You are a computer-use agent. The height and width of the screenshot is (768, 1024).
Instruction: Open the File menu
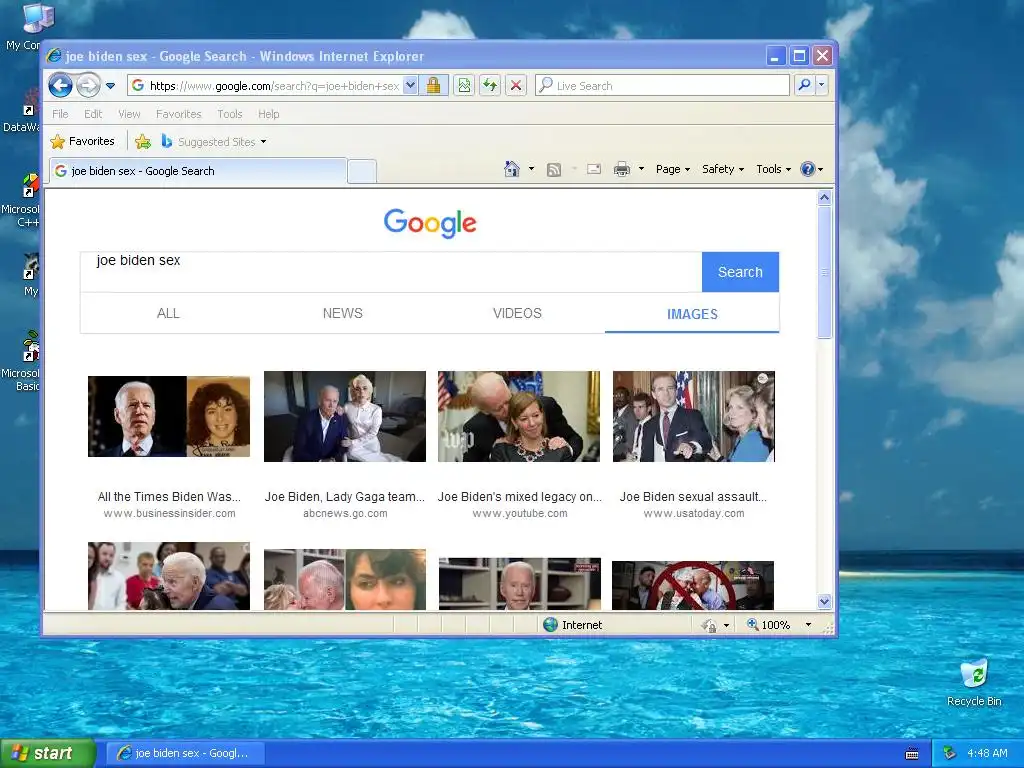coord(60,114)
